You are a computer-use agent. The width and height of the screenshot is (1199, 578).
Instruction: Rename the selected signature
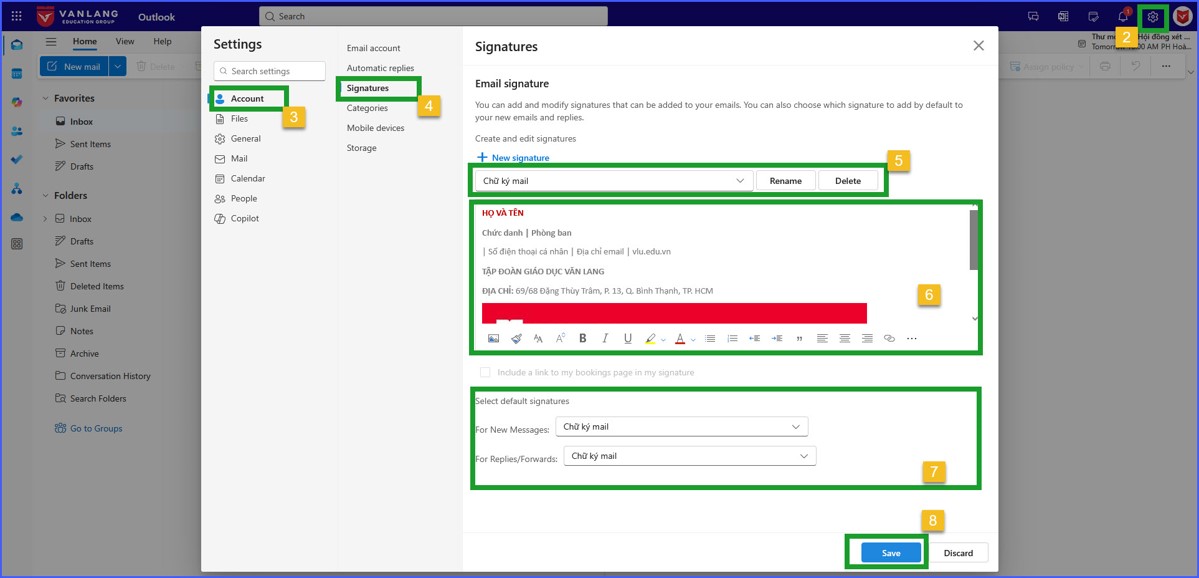click(785, 181)
